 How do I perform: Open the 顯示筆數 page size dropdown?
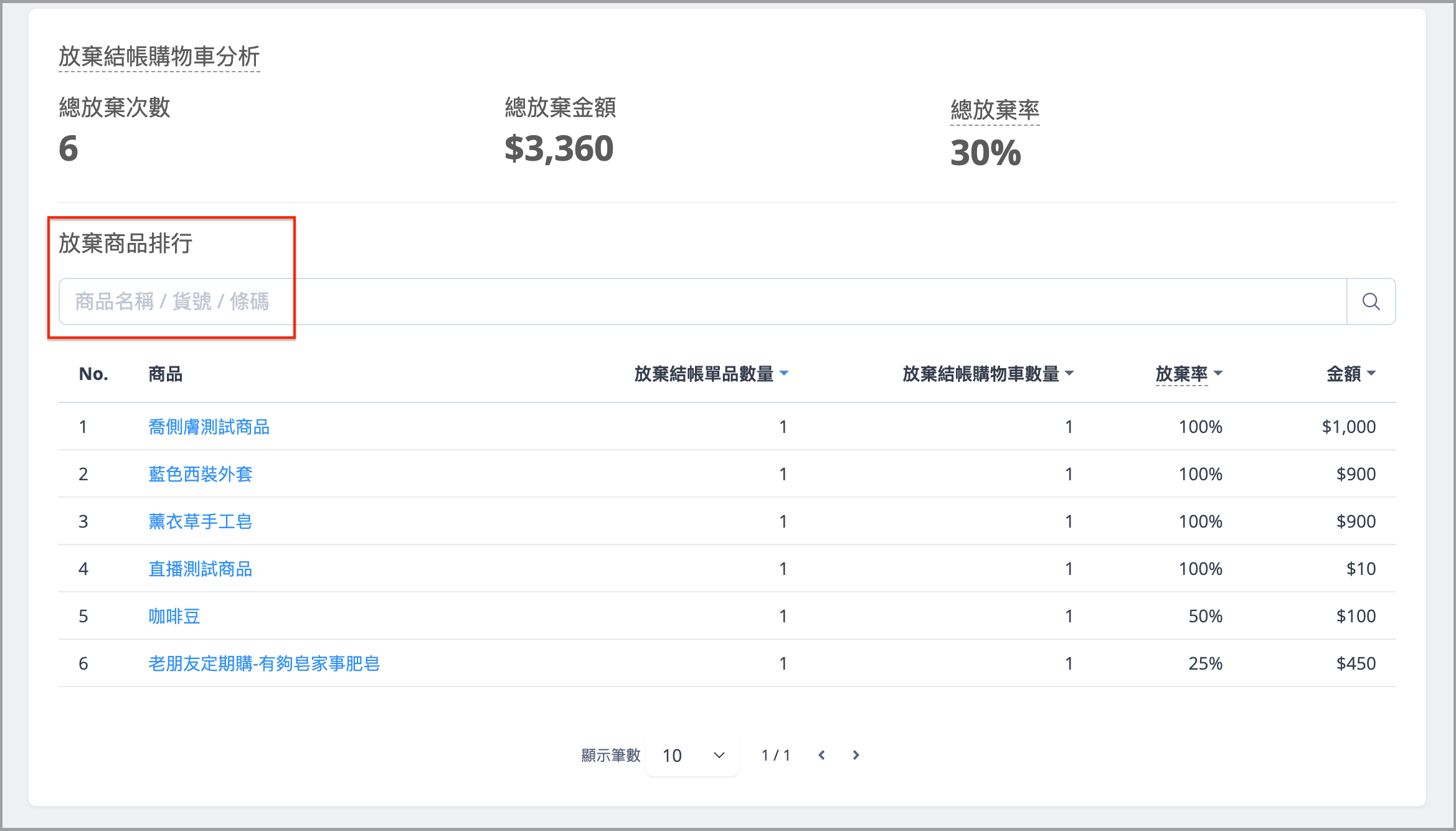pos(693,755)
